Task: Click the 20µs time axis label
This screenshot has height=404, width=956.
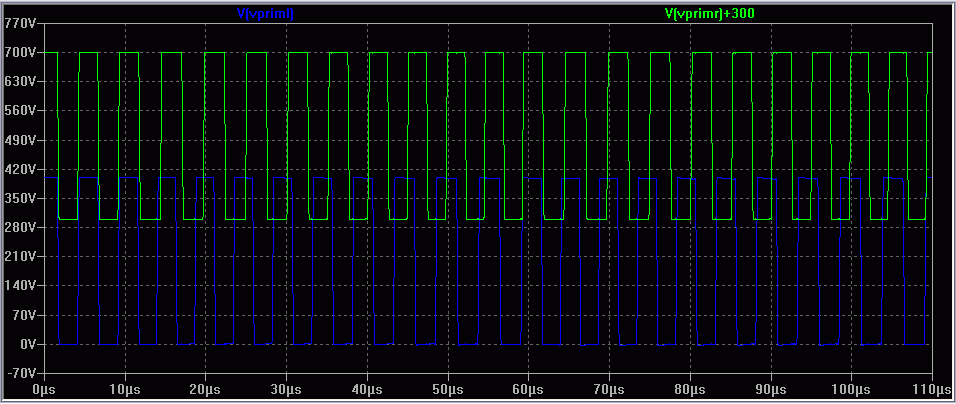Action: click(x=205, y=388)
